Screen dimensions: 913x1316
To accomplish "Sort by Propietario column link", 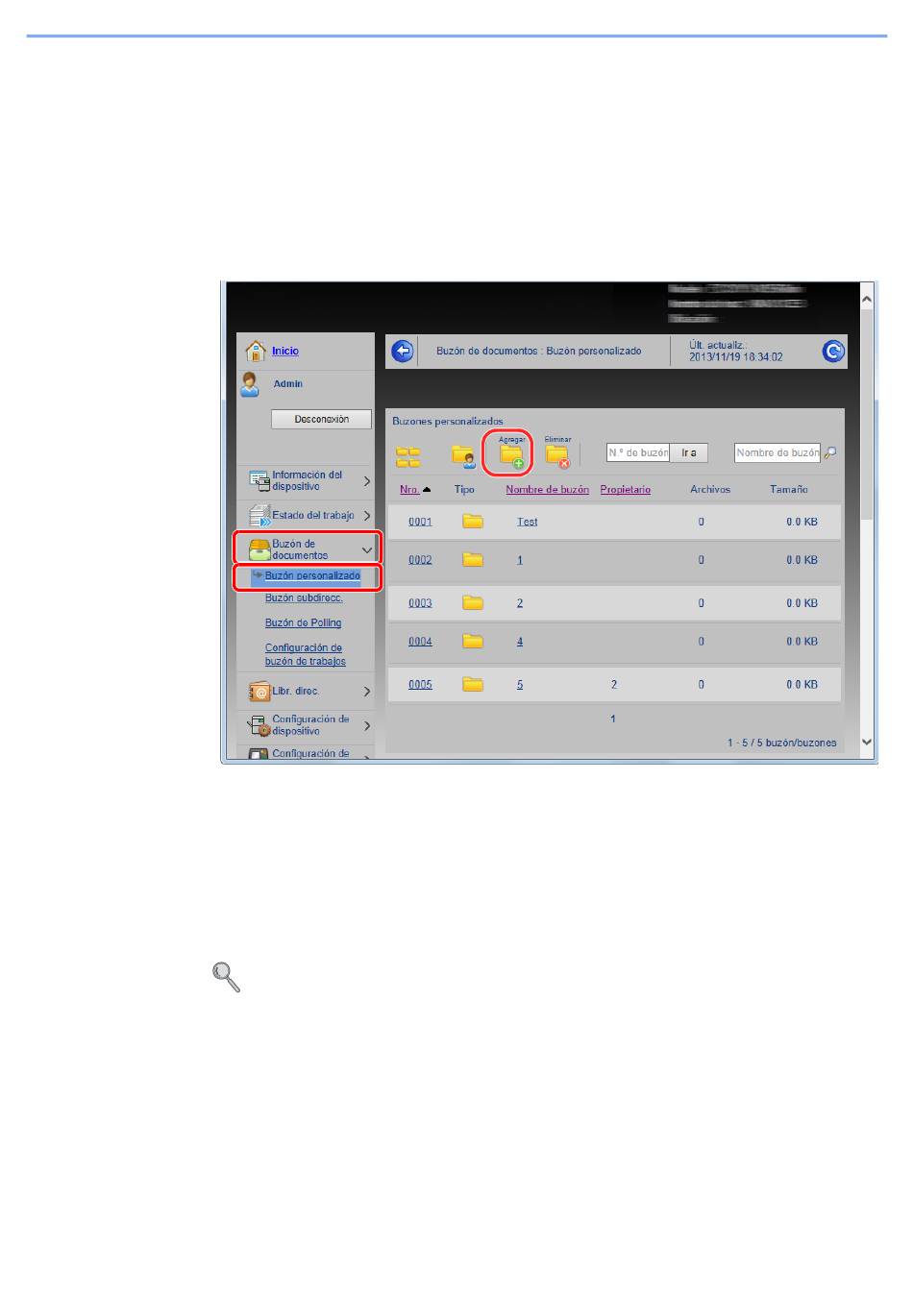I will click(626, 490).
